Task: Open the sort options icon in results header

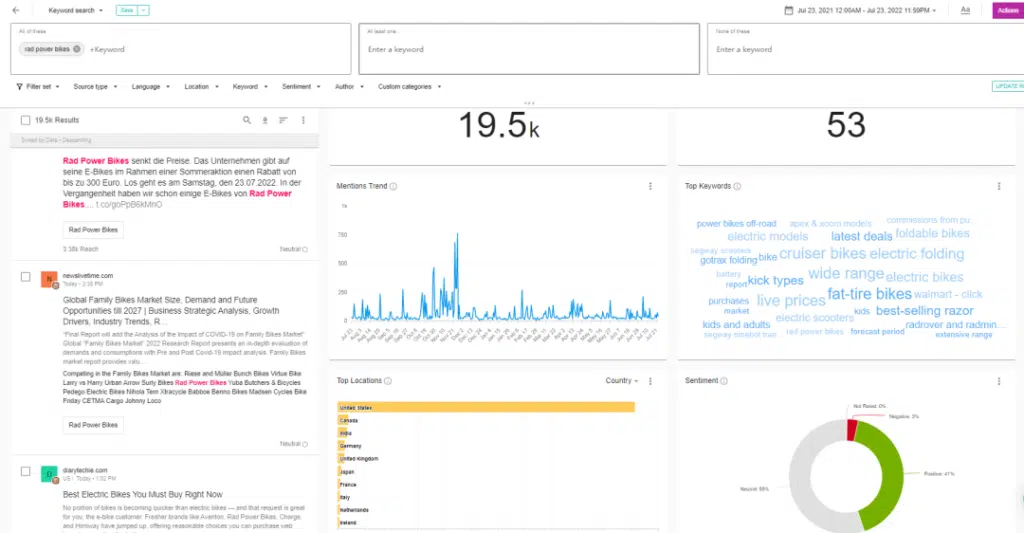Action: (x=283, y=120)
